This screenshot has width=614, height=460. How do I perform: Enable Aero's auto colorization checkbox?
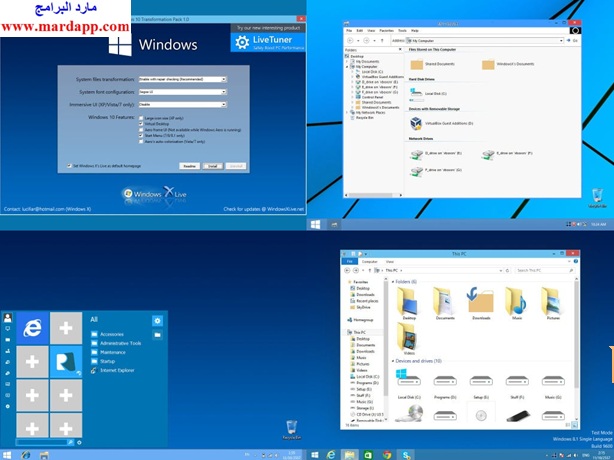pyautogui.click(x=141, y=141)
